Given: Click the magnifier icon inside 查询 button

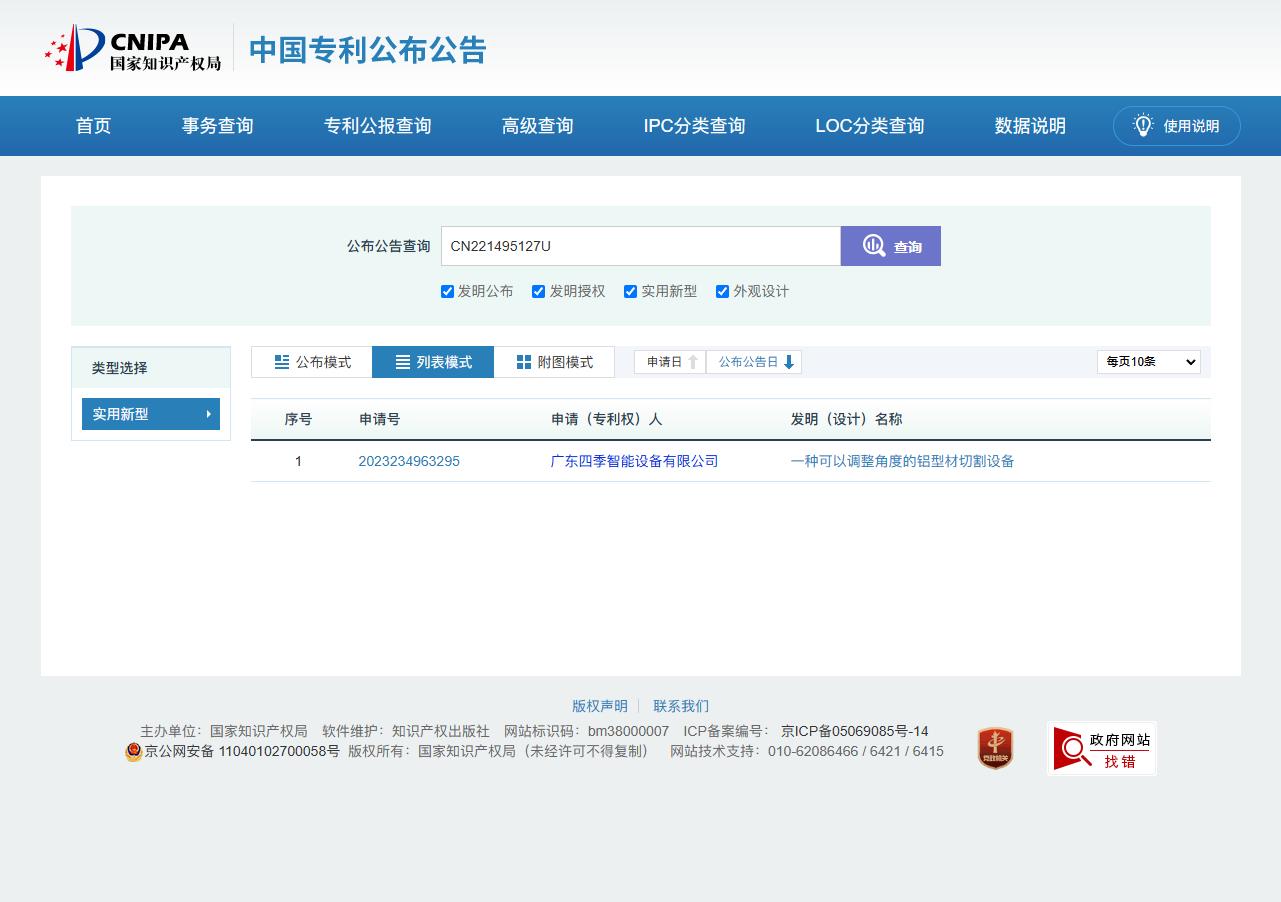Looking at the screenshot, I should [x=874, y=246].
